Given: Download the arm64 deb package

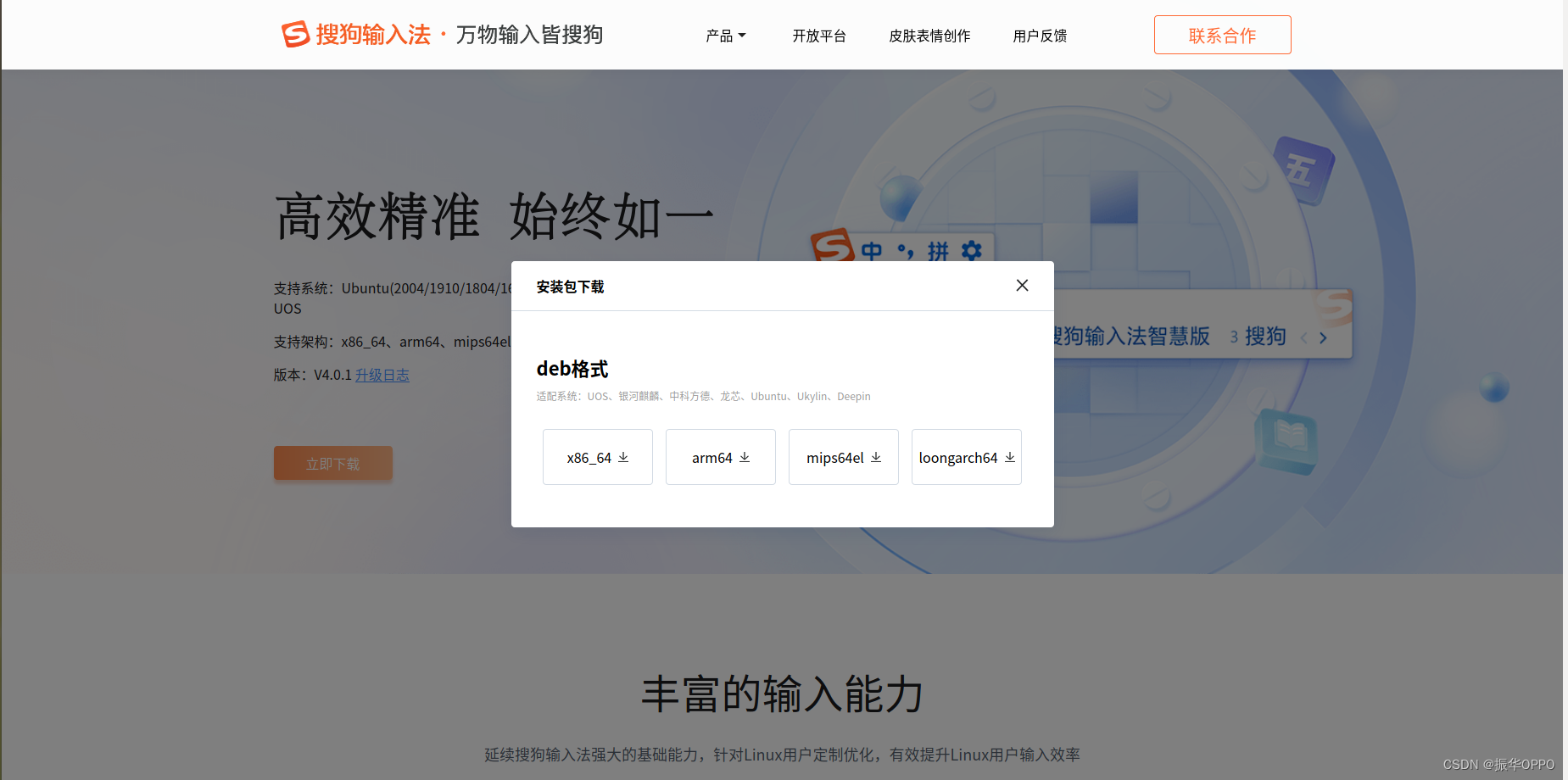Looking at the screenshot, I should (720, 457).
